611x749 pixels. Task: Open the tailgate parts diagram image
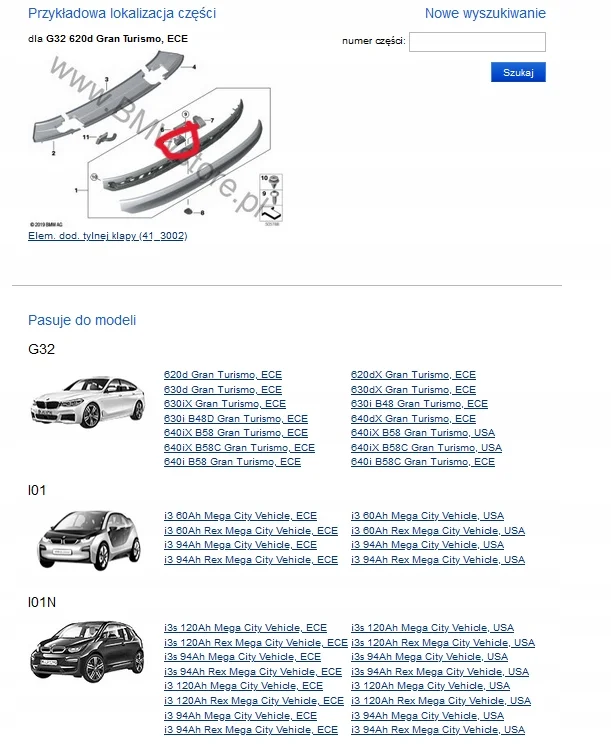[x=157, y=139]
